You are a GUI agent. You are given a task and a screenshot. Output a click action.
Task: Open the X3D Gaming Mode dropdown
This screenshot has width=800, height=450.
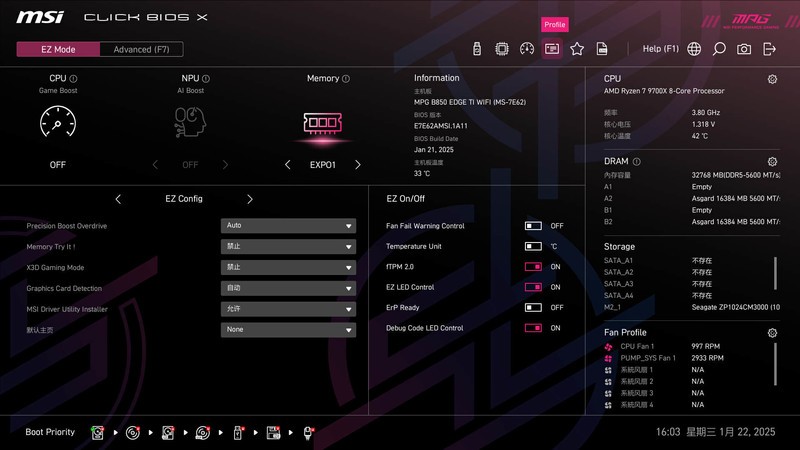pos(288,267)
